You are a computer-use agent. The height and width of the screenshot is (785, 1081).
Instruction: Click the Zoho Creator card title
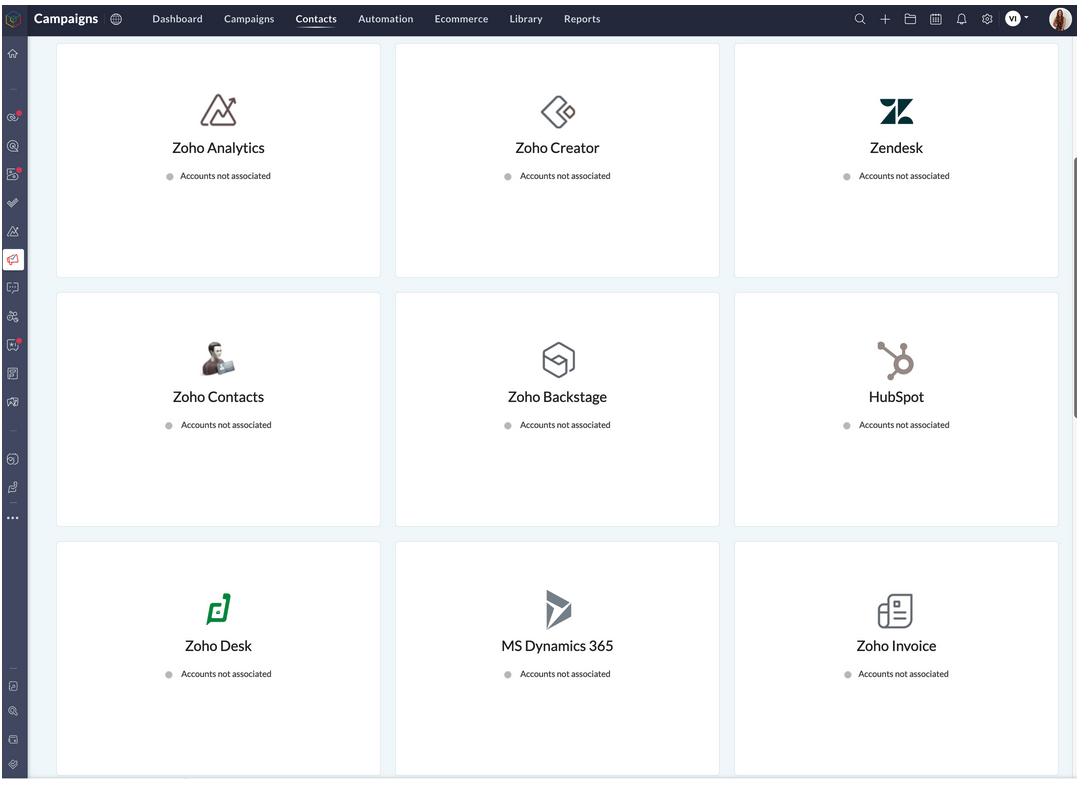(557, 148)
